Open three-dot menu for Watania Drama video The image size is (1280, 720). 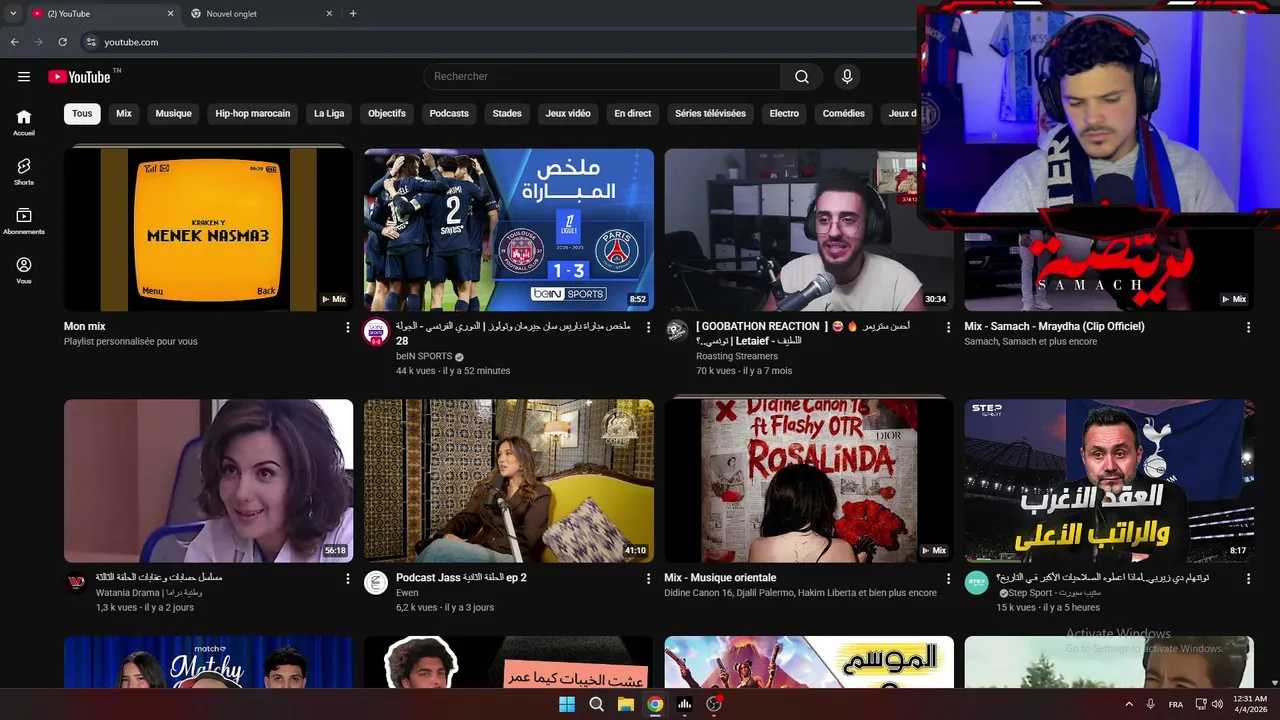click(x=348, y=578)
